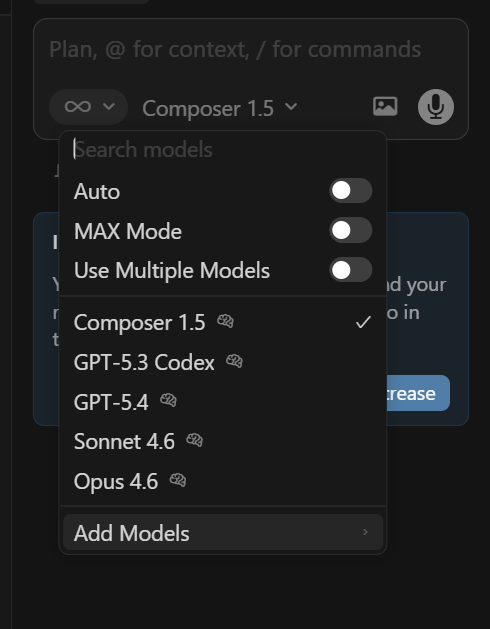Viewport: 490px width, 629px height.
Task: Enable the Auto toggle
Action: (x=351, y=191)
